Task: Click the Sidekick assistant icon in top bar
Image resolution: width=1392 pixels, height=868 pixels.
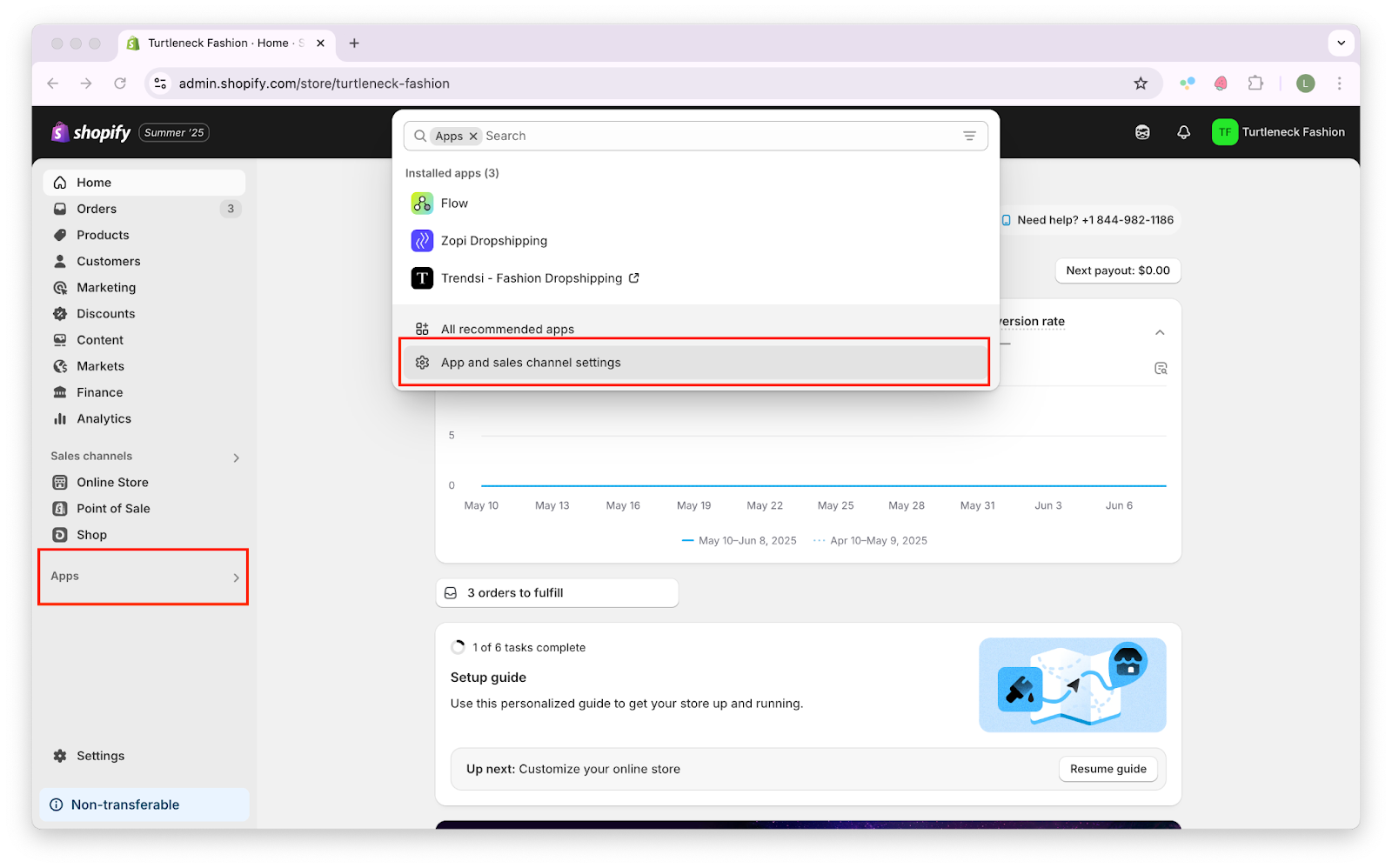Action: pyautogui.click(x=1142, y=132)
